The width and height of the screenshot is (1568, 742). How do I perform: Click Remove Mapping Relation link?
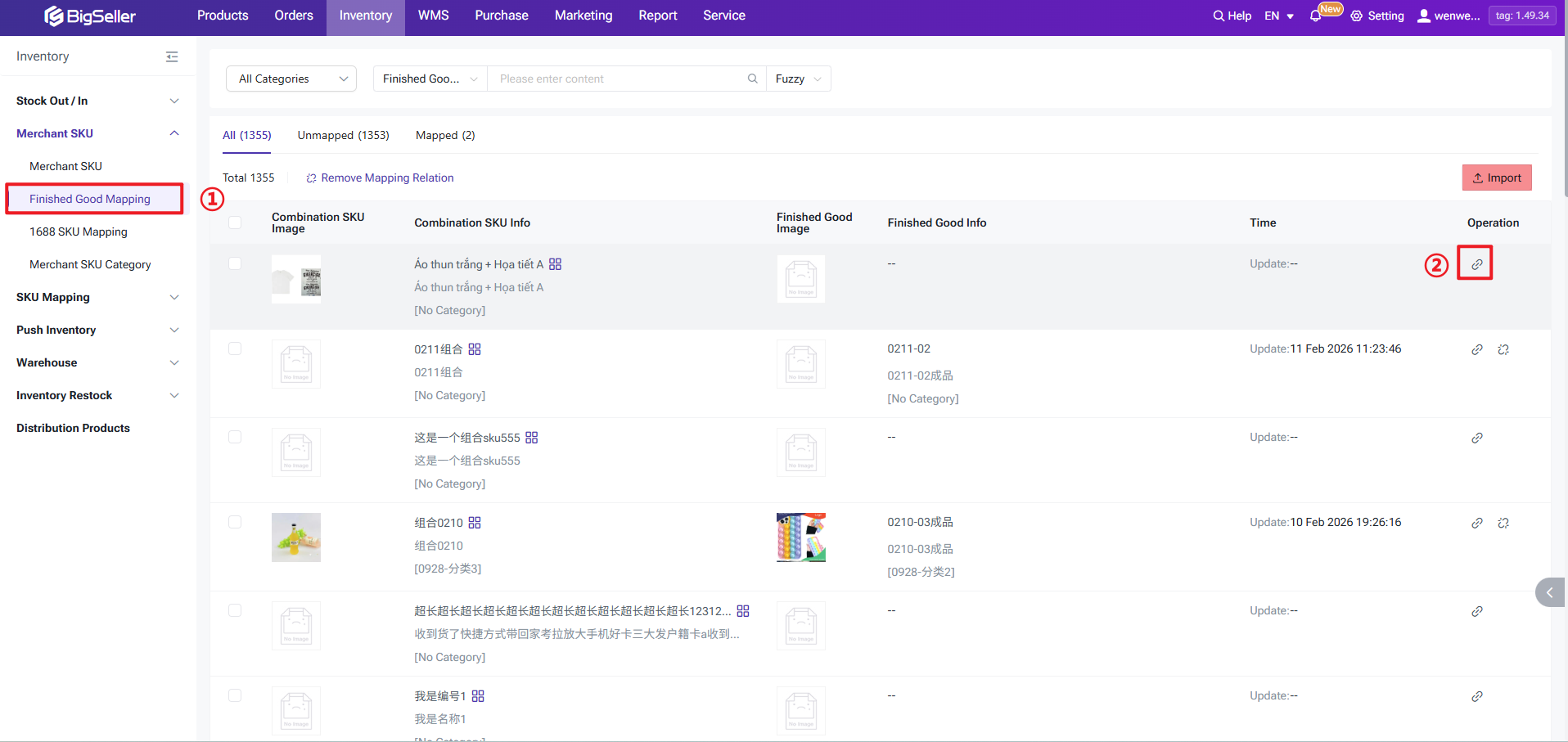[x=380, y=178]
